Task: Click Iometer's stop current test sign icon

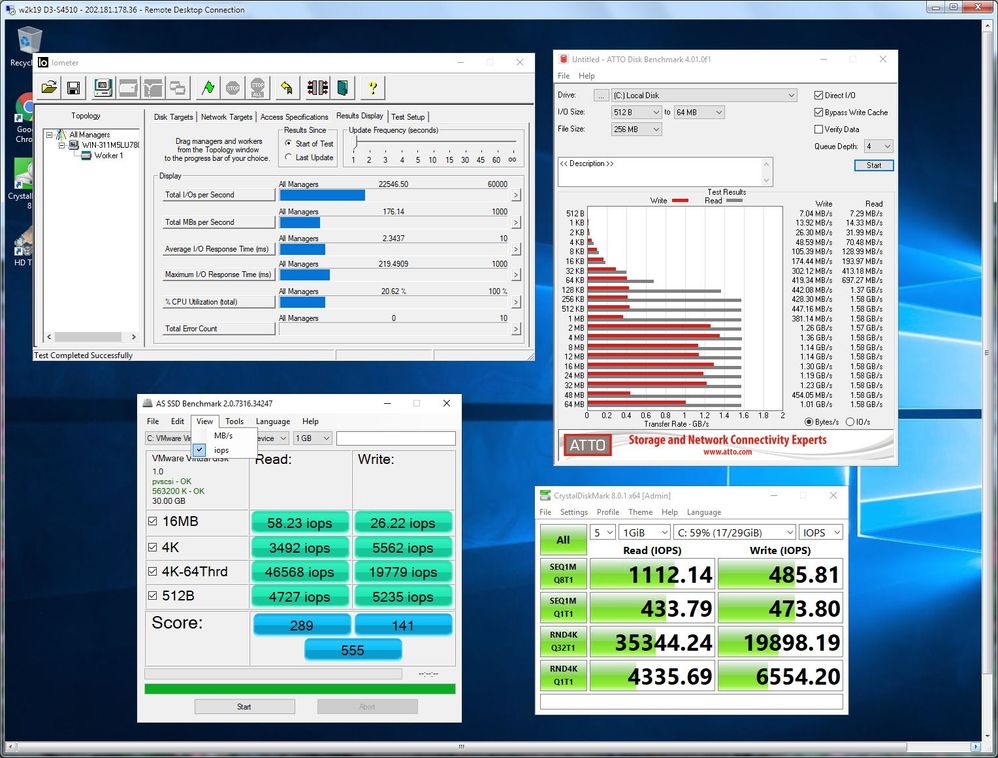Action: tap(233, 88)
